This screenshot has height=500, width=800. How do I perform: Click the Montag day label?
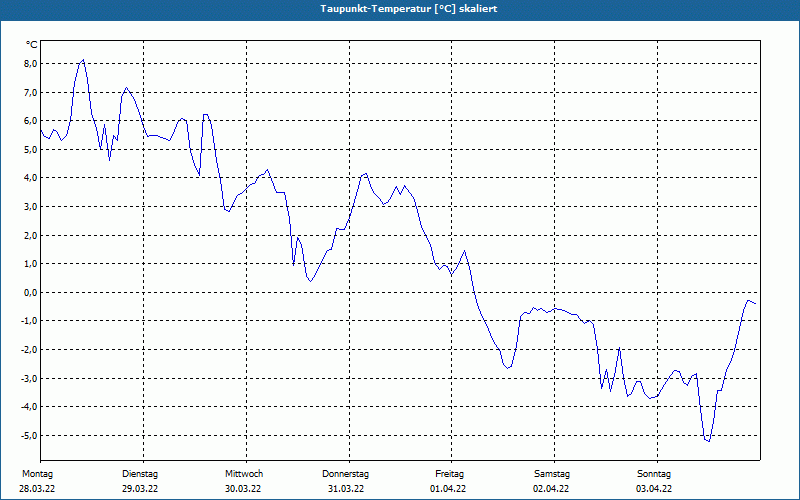[37, 474]
